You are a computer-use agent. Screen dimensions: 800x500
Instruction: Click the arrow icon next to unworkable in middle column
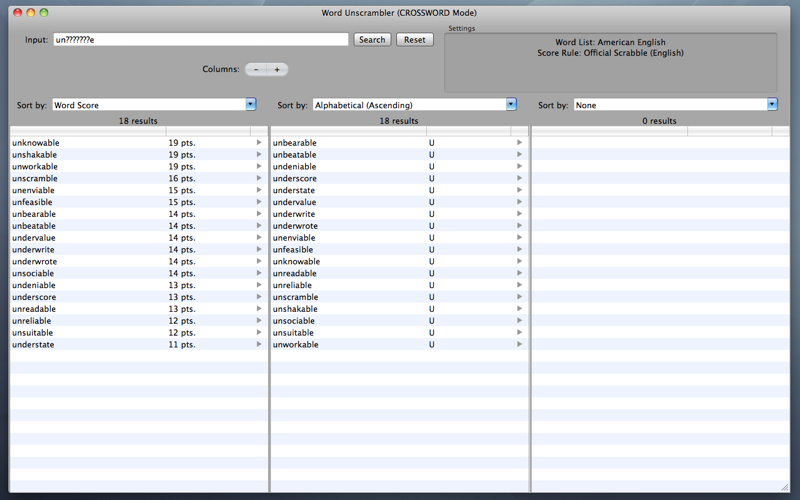[519, 344]
